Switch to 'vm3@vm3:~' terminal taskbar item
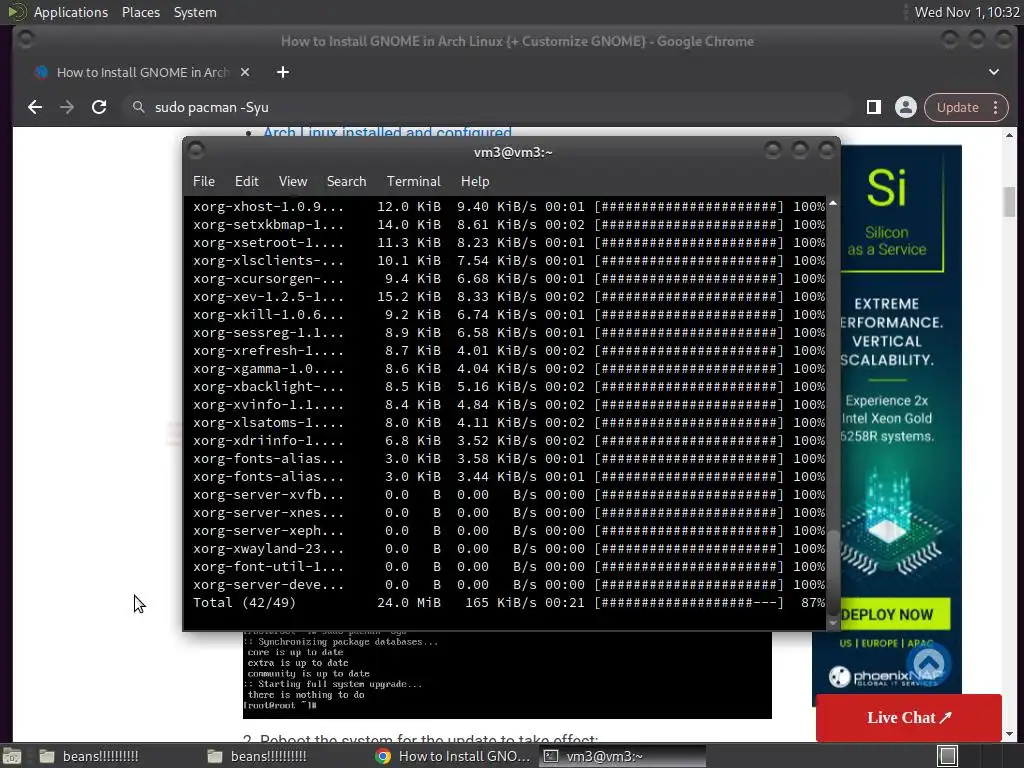The image size is (1024, 768). click(622, 756)
